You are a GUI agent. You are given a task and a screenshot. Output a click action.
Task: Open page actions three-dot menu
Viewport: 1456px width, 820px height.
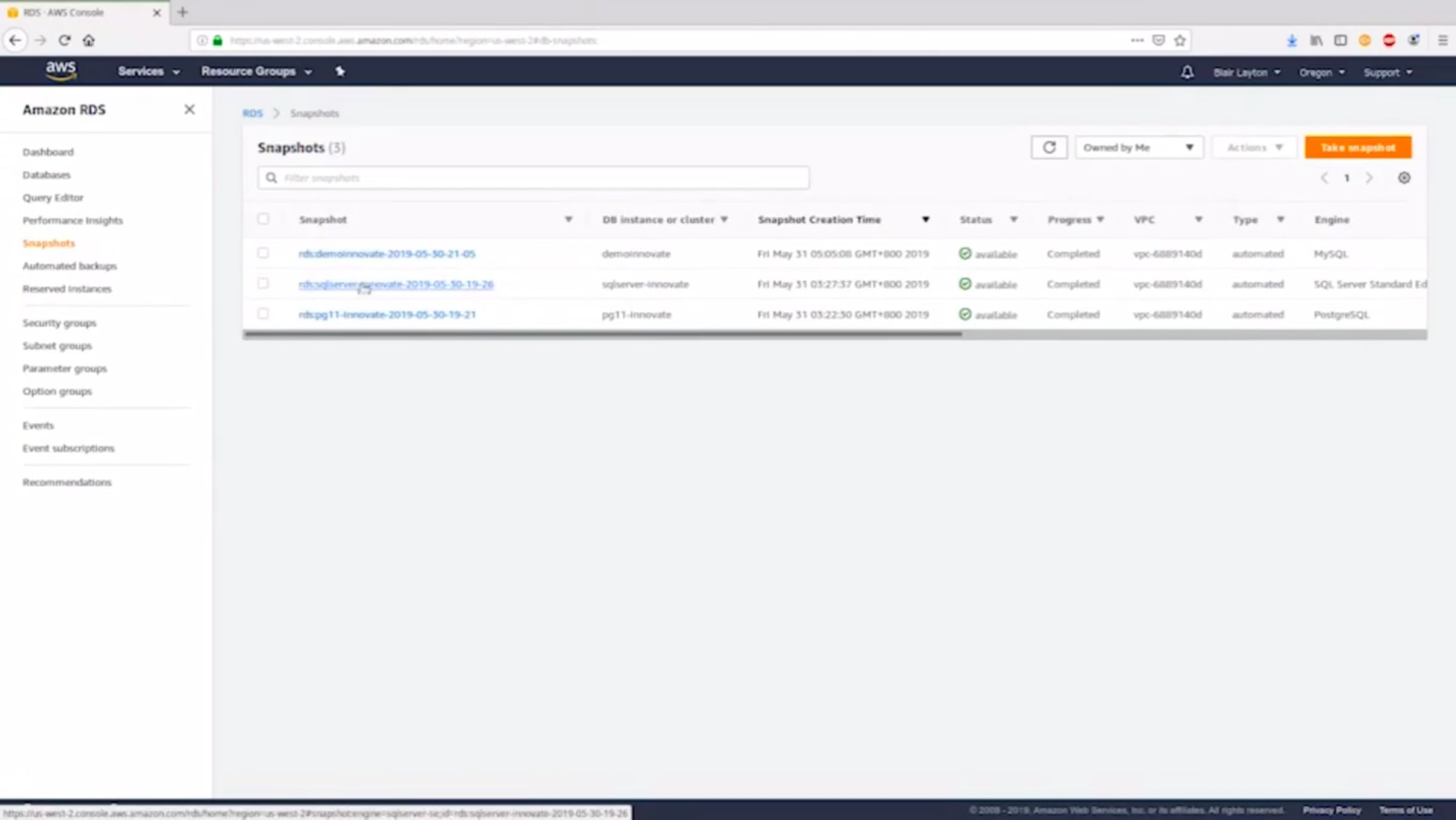[x=1137, y=41]
